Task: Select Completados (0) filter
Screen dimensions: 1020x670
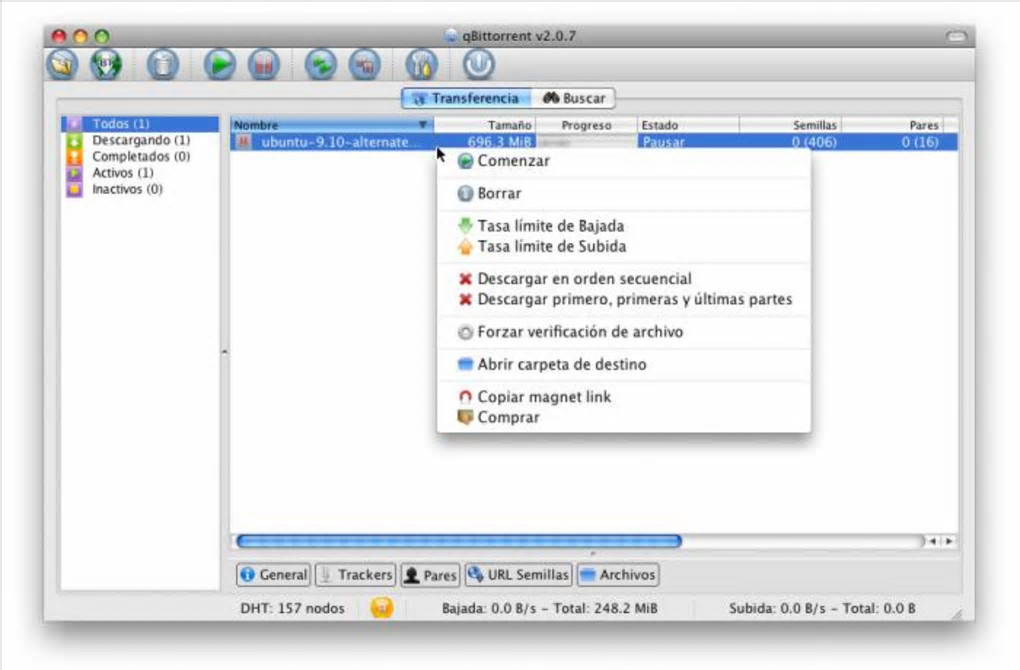Action: coord(140,156)
